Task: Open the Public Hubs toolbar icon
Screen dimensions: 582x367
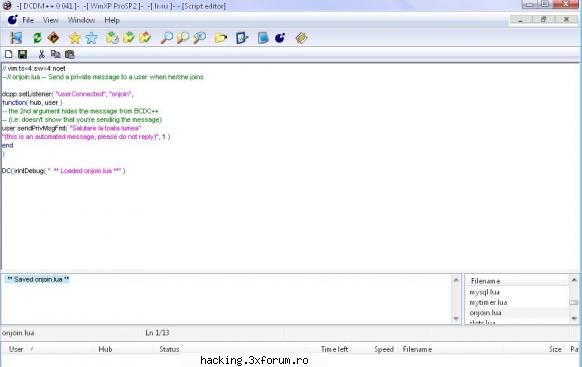Action: (16, 38)
